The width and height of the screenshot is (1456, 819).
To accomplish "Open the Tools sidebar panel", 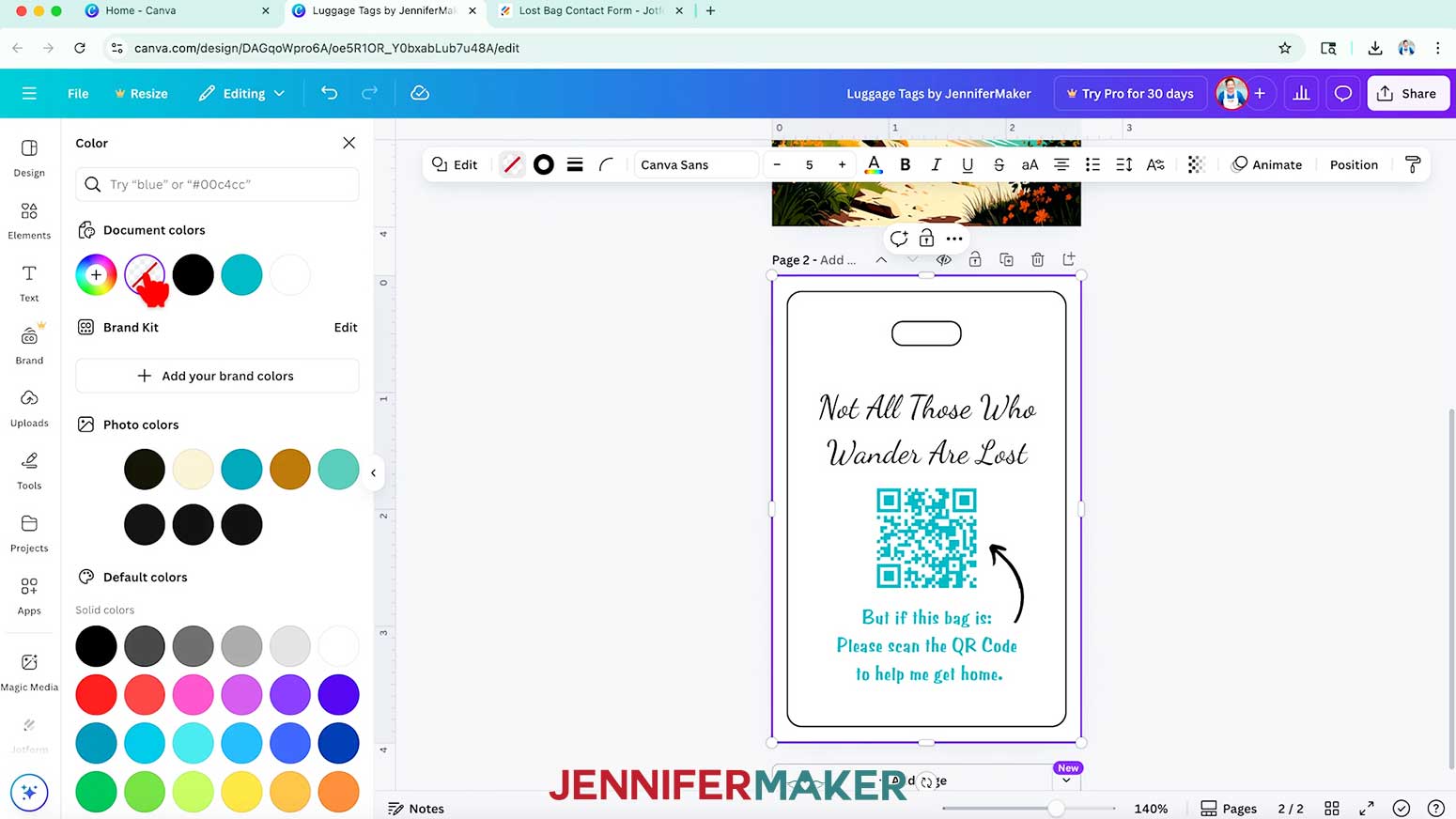I will click(x=29, y=471).
